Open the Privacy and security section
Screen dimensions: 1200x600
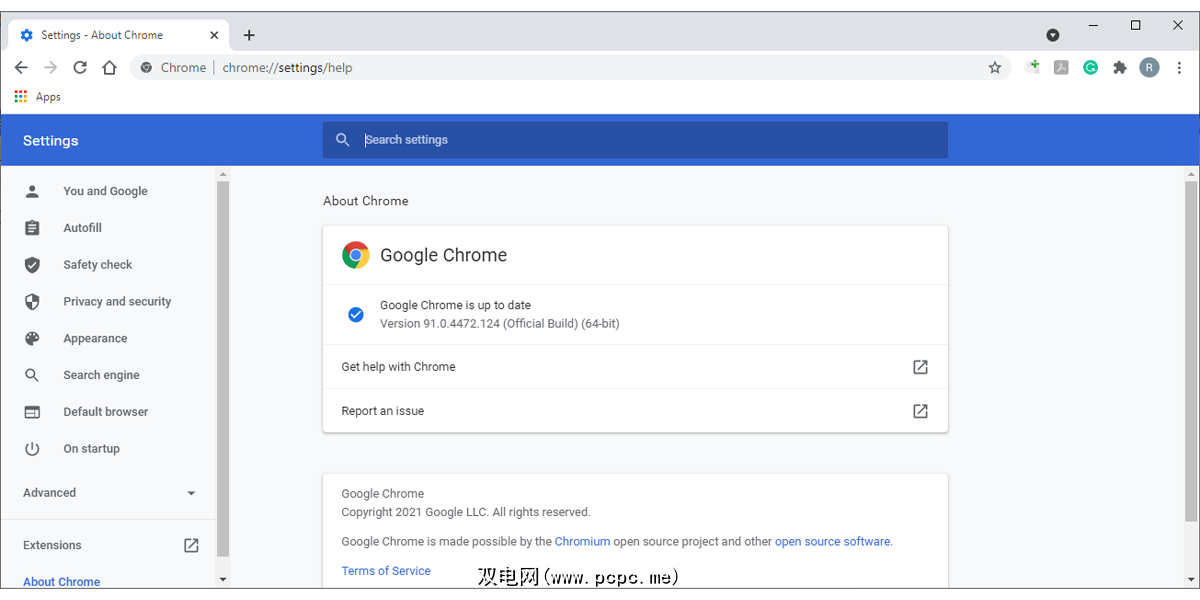point(117,302)
